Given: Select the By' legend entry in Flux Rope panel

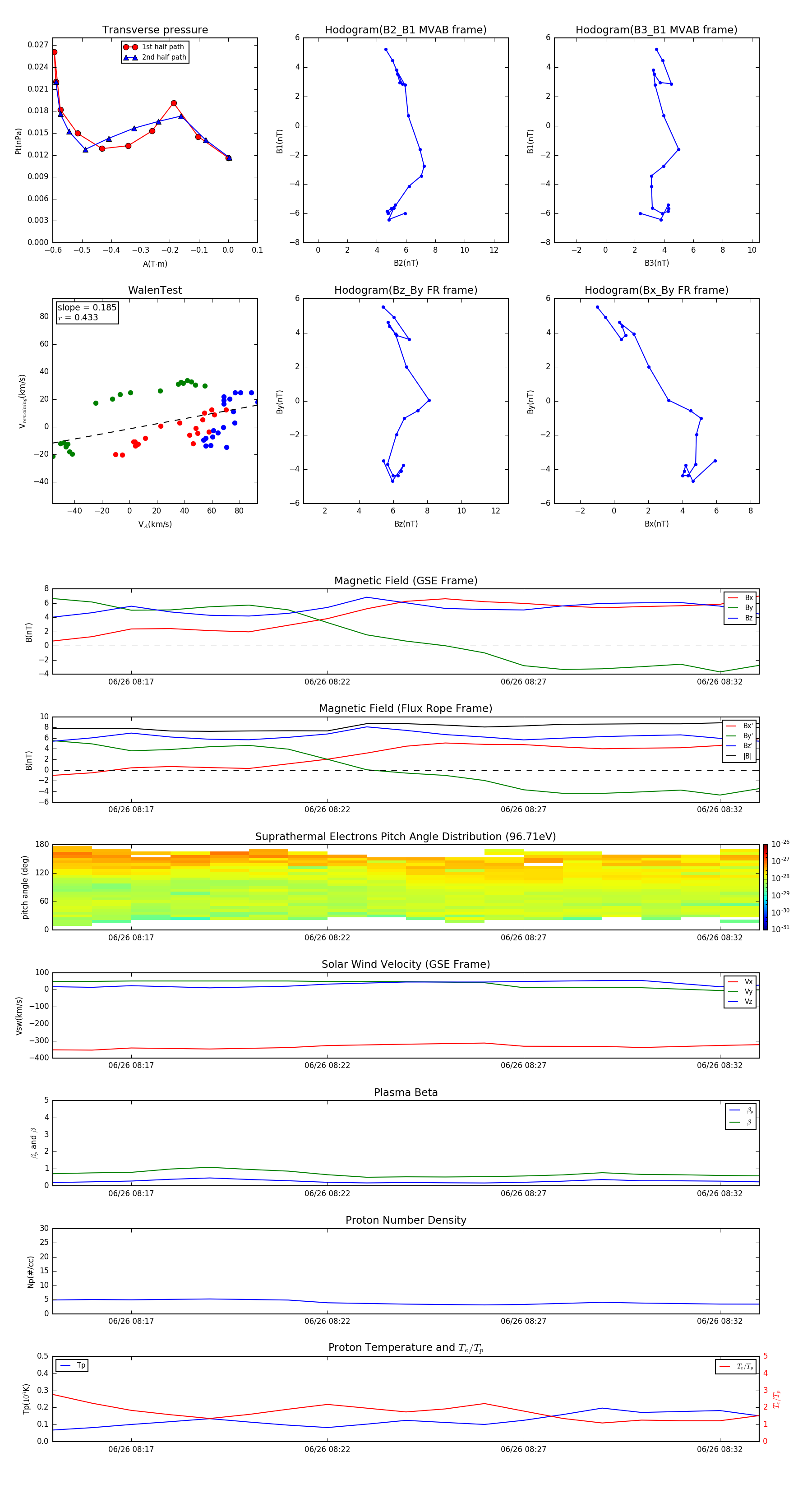Looking at the screenshot, I should tap(739, 736).
